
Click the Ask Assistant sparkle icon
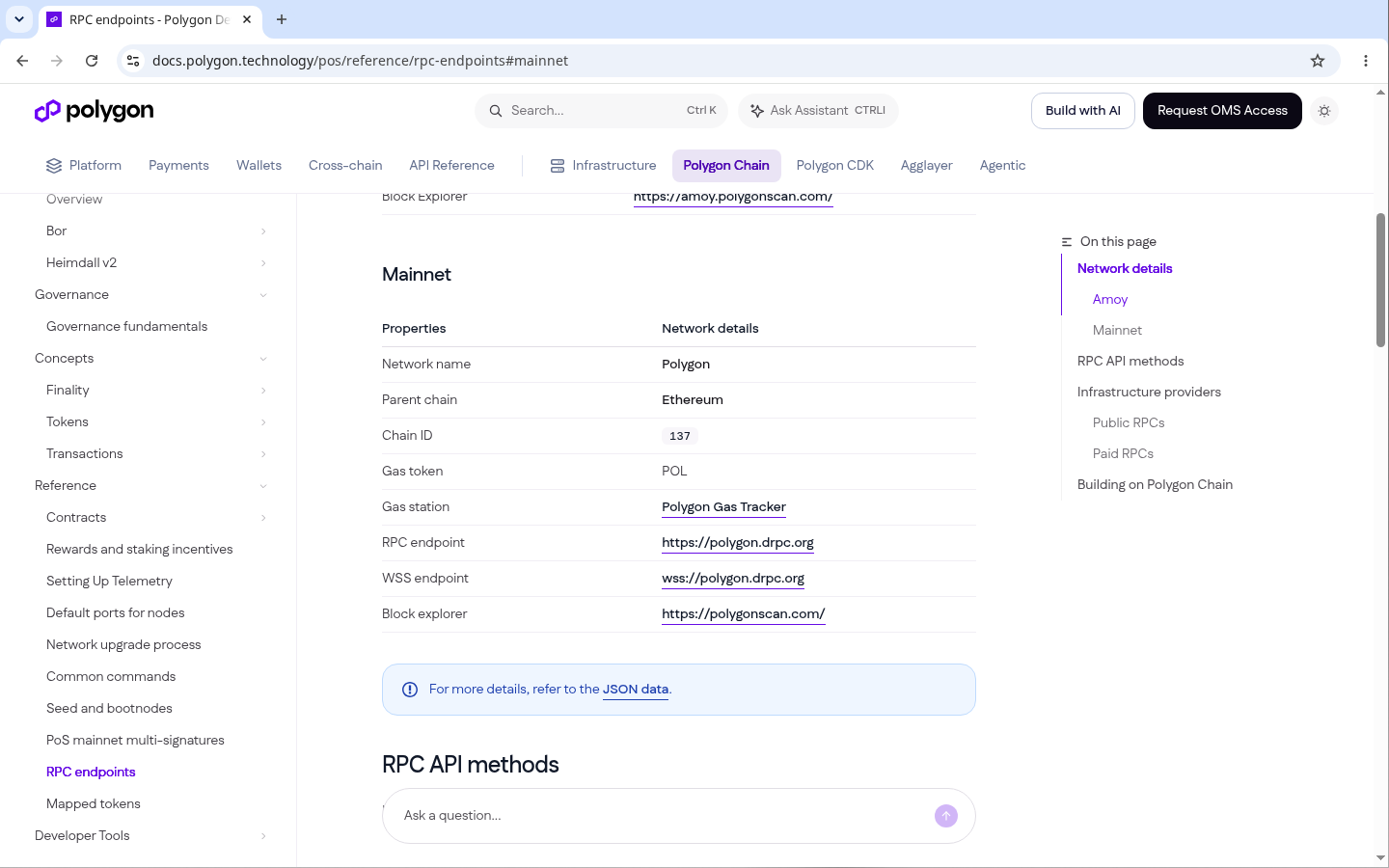pos(757,111)
